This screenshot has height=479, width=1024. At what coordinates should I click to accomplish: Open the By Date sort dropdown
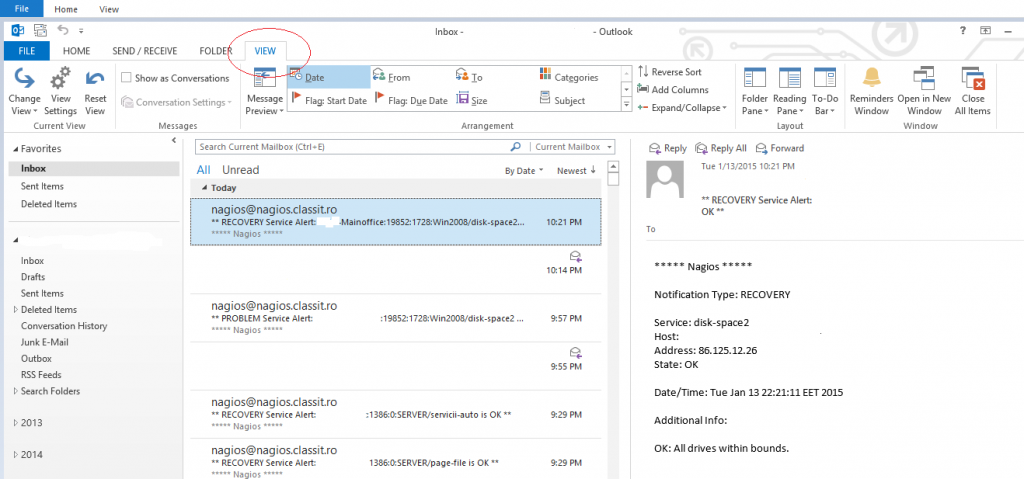coord(524,171)
